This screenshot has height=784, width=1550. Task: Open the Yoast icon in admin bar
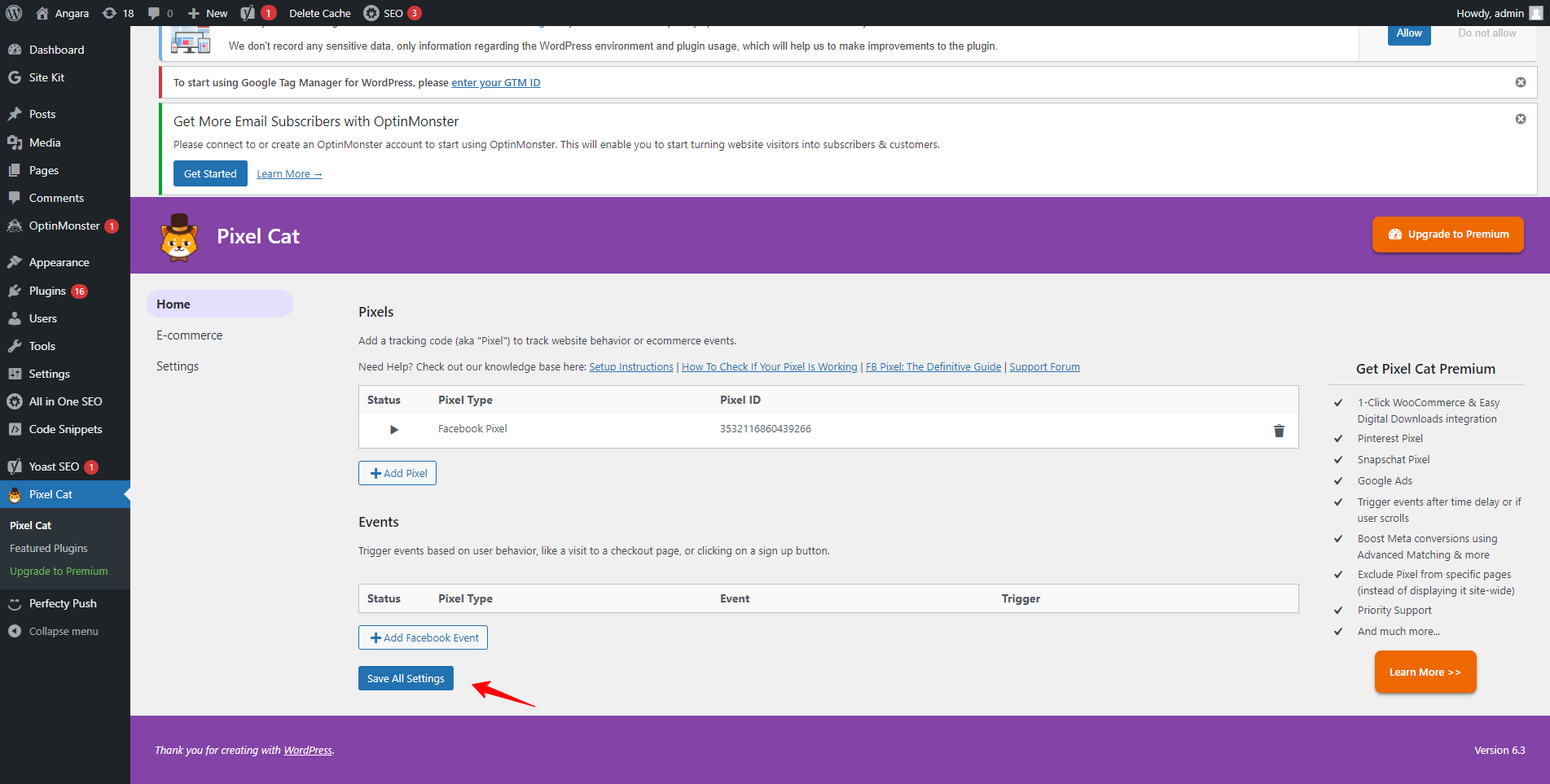click(x=258, y=13)
